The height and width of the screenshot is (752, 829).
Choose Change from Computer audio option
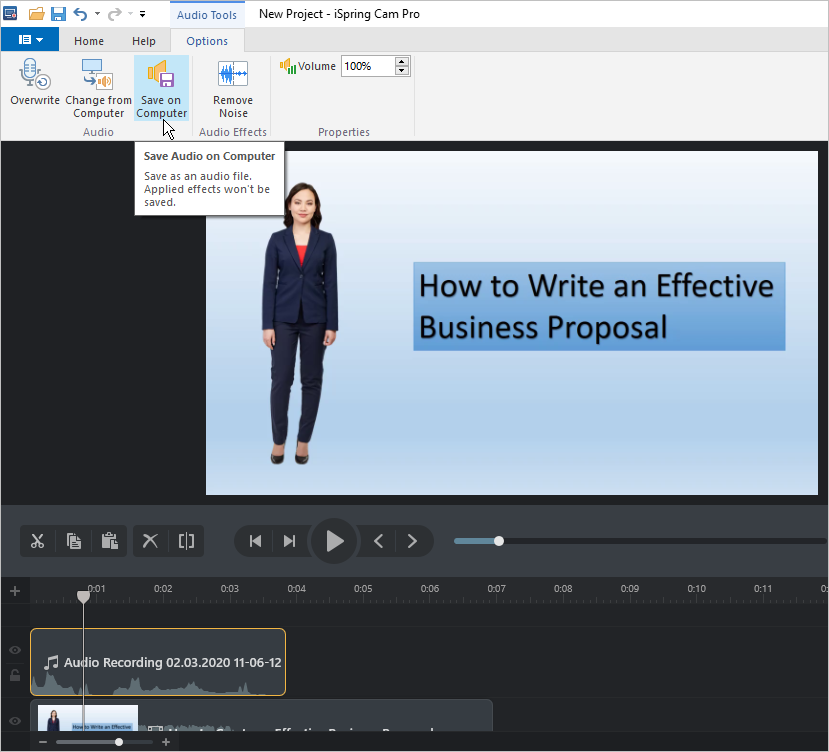pos(98,88)
